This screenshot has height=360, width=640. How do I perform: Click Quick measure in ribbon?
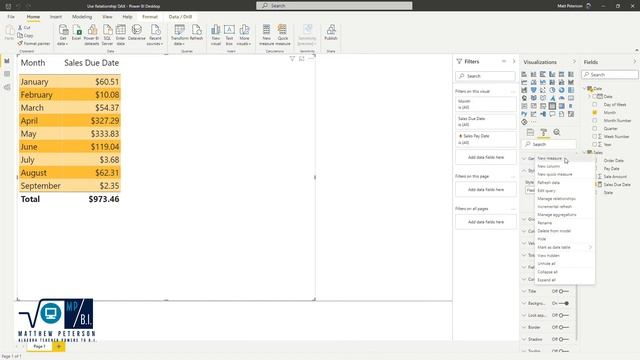[282, 34]
